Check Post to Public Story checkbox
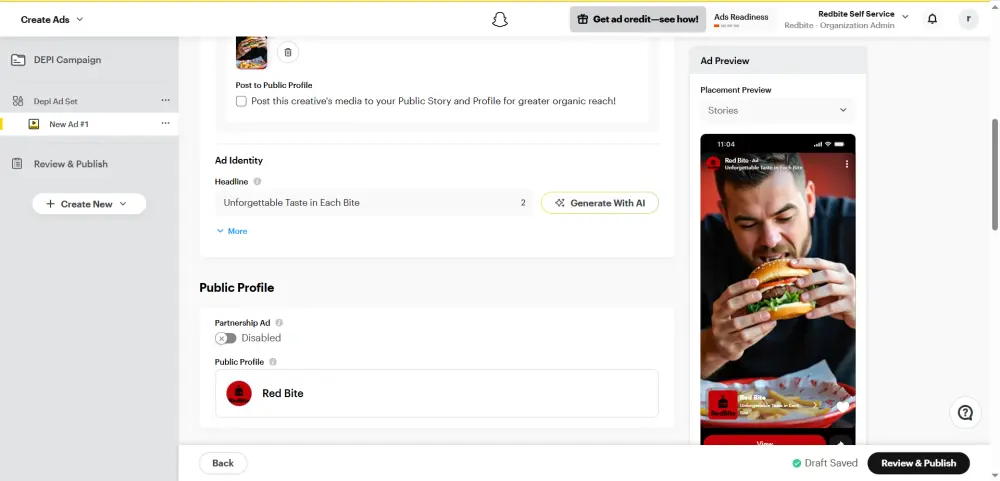 click(x=241, y=101)
